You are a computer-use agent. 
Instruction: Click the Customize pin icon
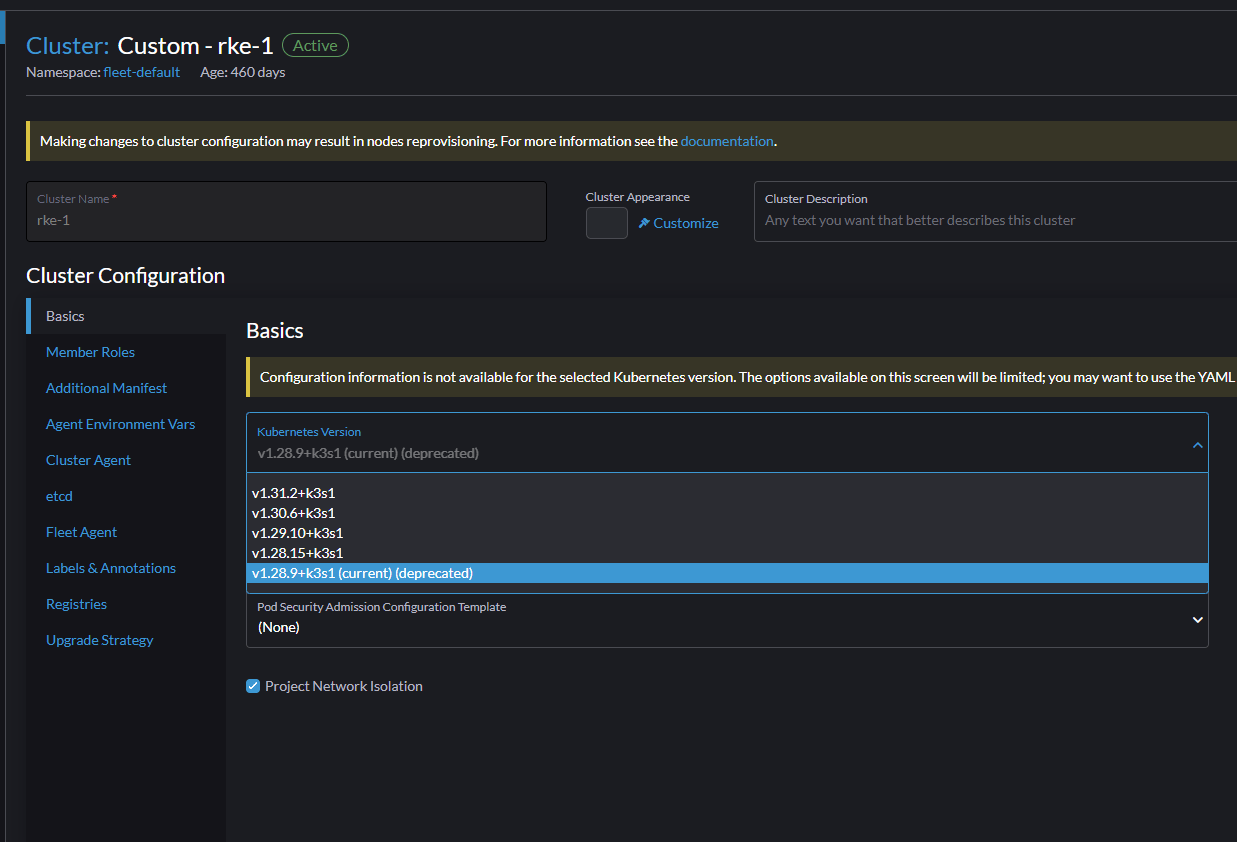point(645,223)
